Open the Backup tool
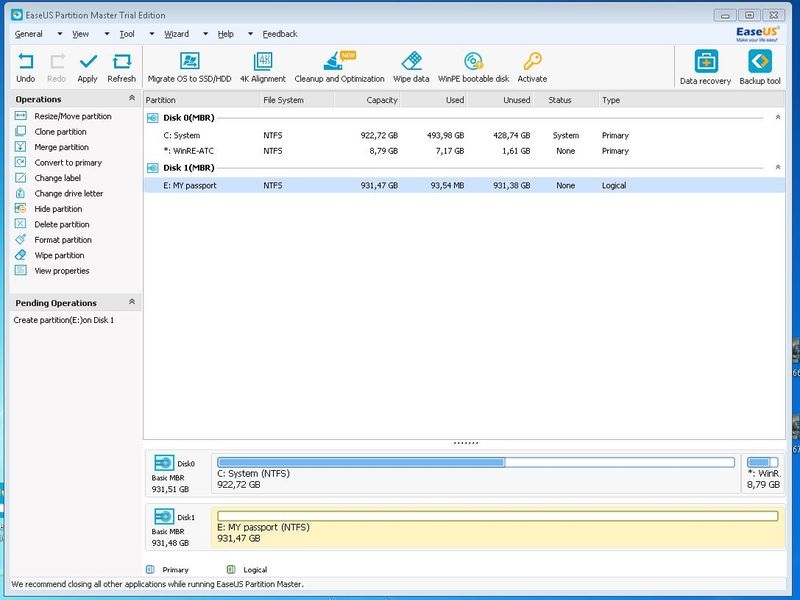 pyautogui.click(x=760, y=61)
